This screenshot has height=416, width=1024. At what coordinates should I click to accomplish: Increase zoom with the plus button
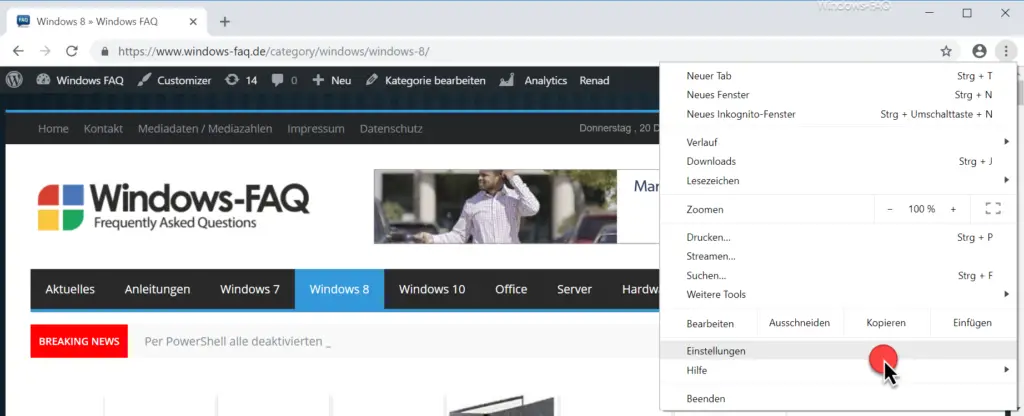953,209
